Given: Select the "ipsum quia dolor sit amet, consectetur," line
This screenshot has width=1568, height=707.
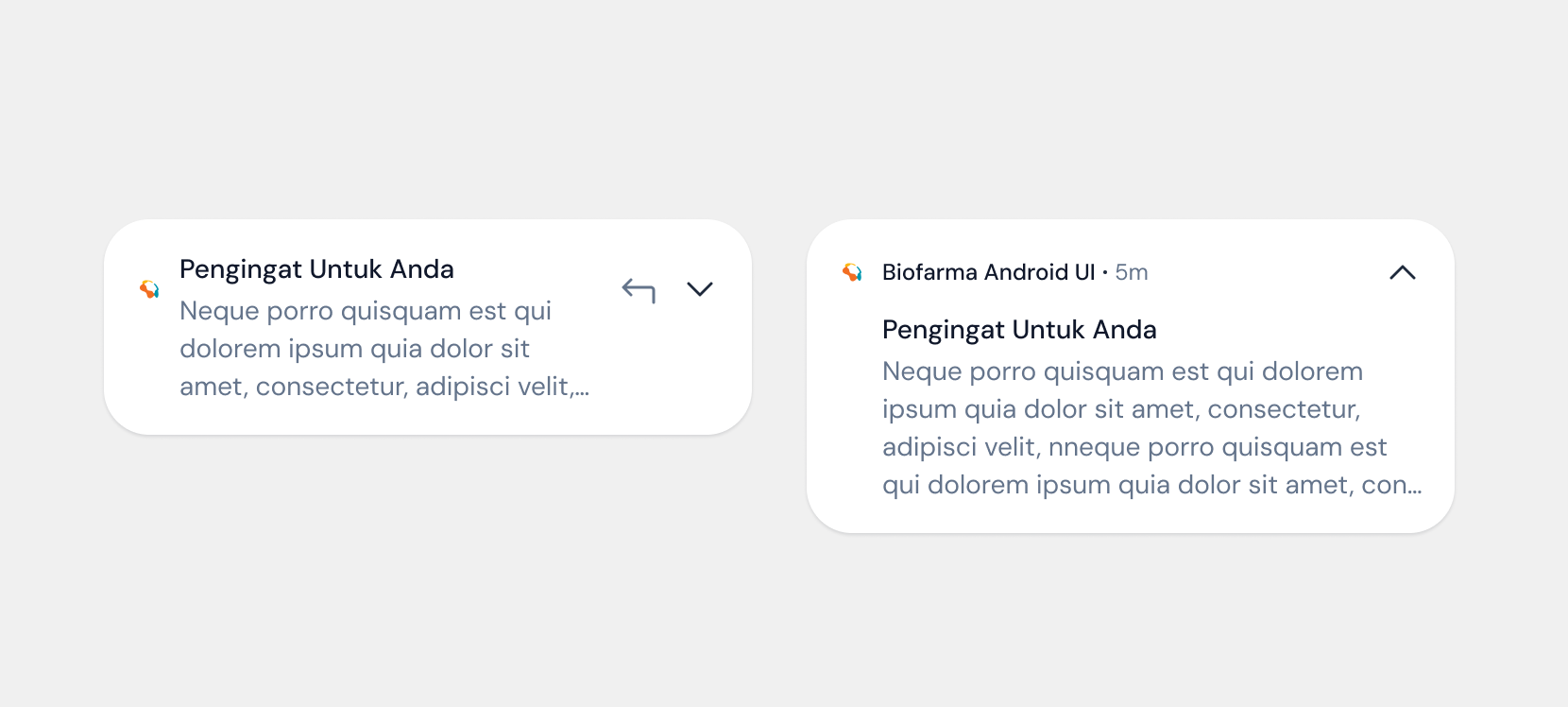Looking at the screenshot, I should click(x=1121, y=409).
